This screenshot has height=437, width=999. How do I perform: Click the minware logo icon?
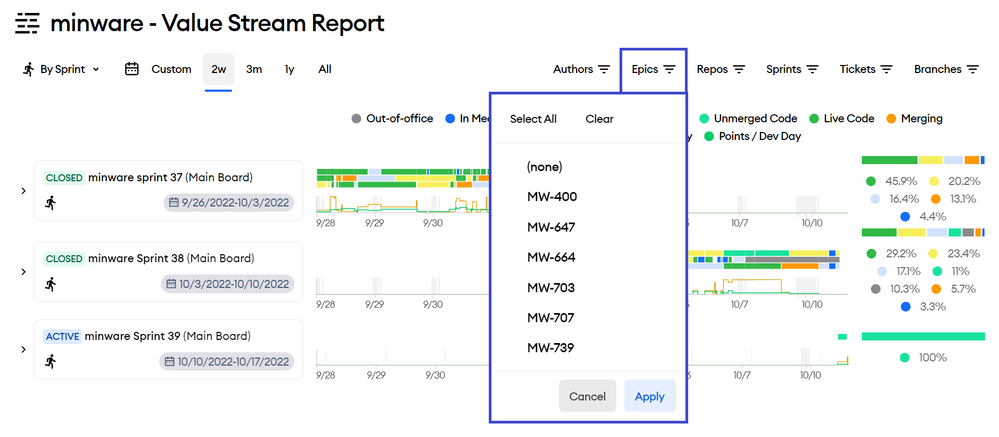(x=27, y=24)
